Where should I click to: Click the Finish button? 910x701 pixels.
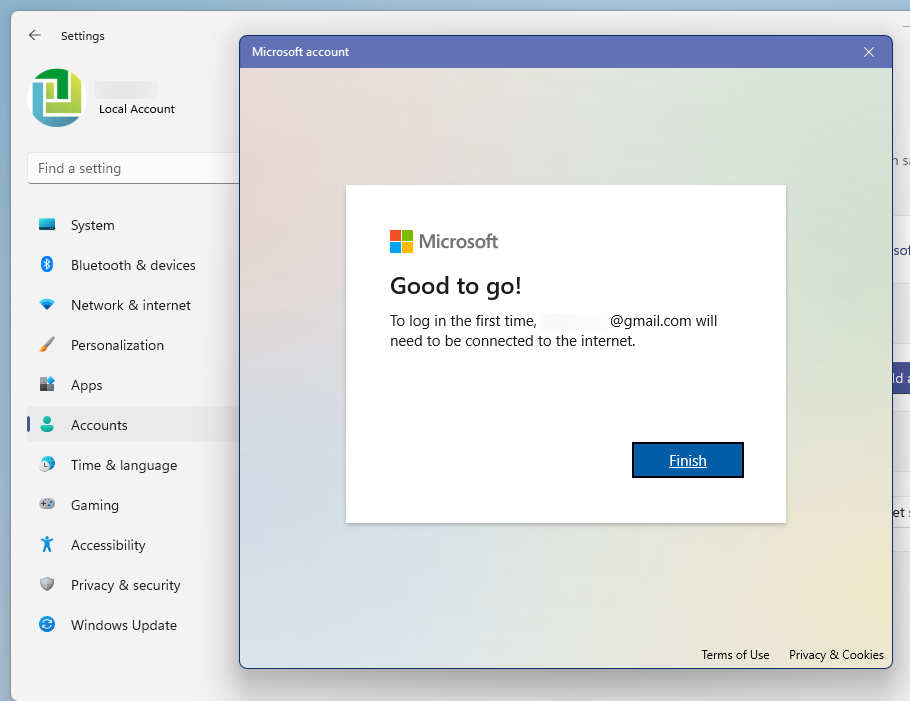(x=687, y=460)
